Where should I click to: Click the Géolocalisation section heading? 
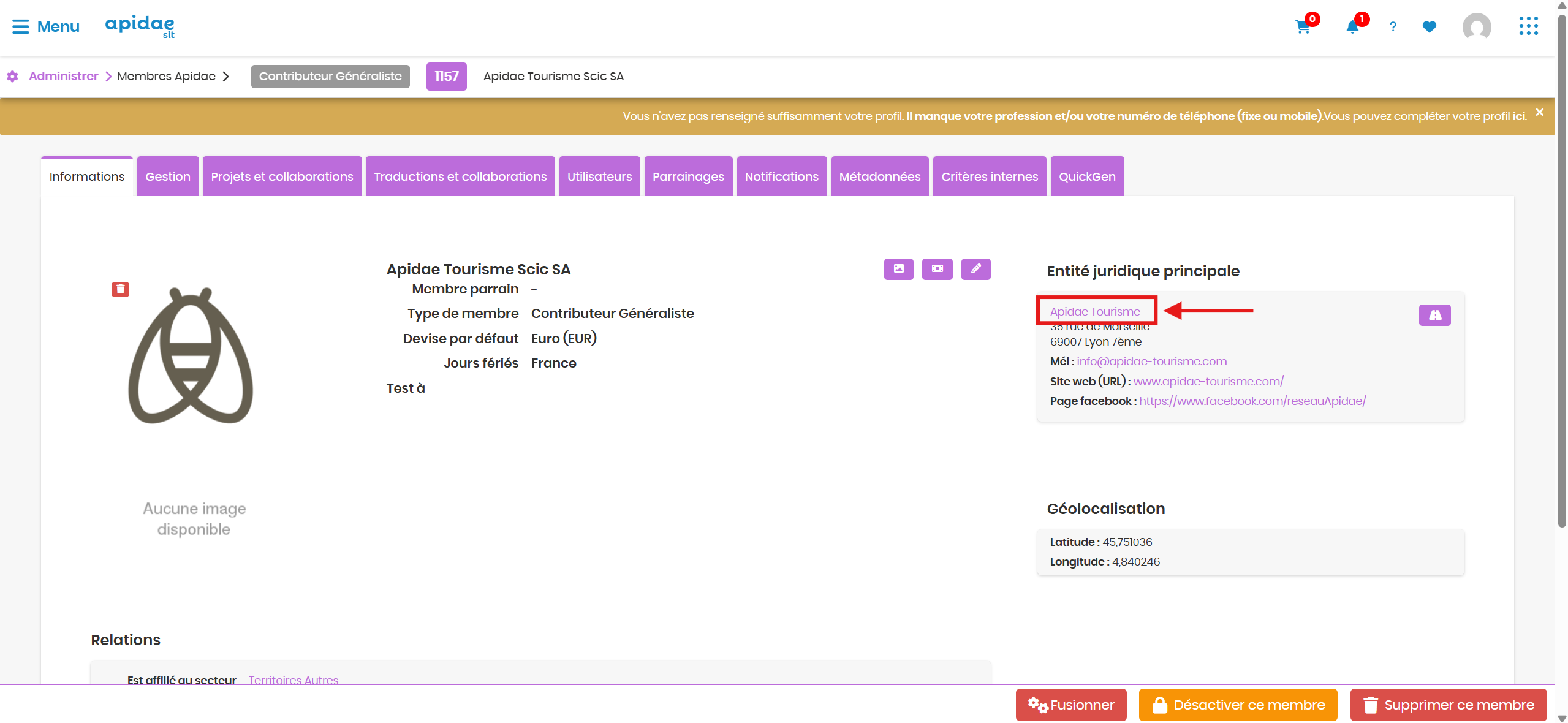1105,509
